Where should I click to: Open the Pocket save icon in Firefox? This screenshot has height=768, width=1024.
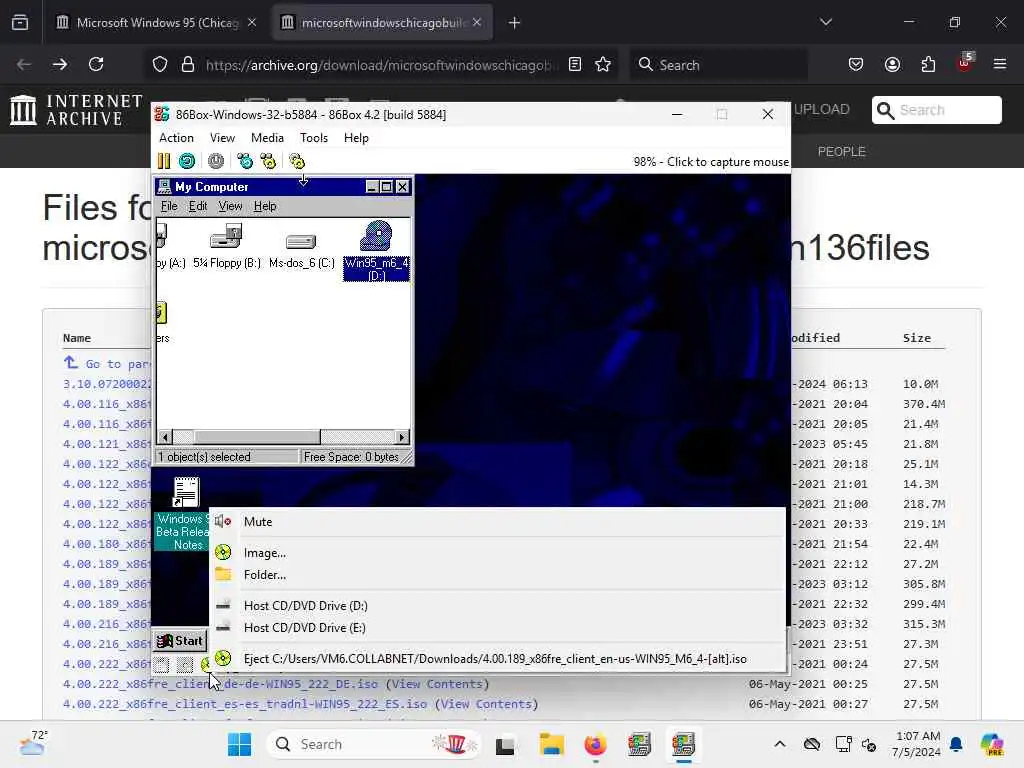click(856, 65)
